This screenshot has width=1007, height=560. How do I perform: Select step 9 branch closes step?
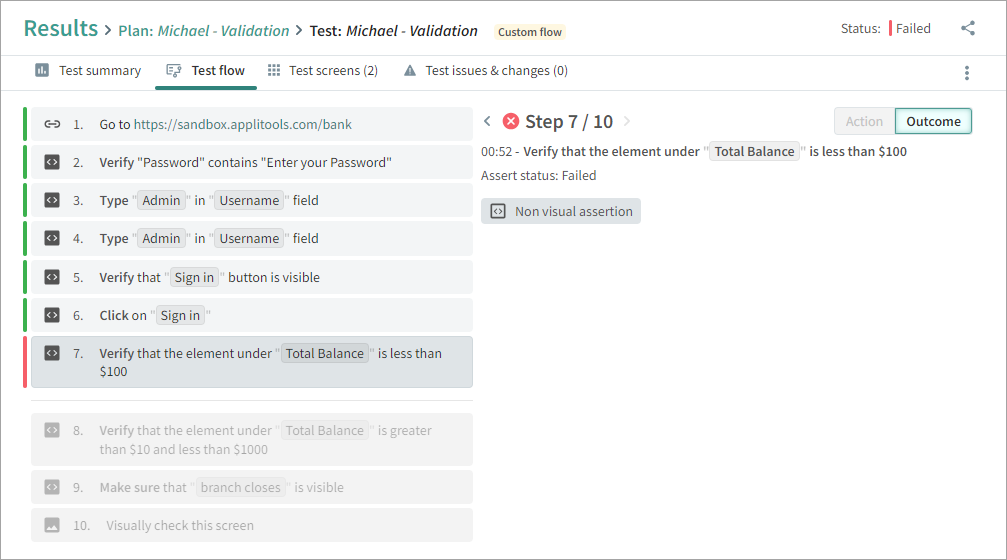tap(251, 487)
